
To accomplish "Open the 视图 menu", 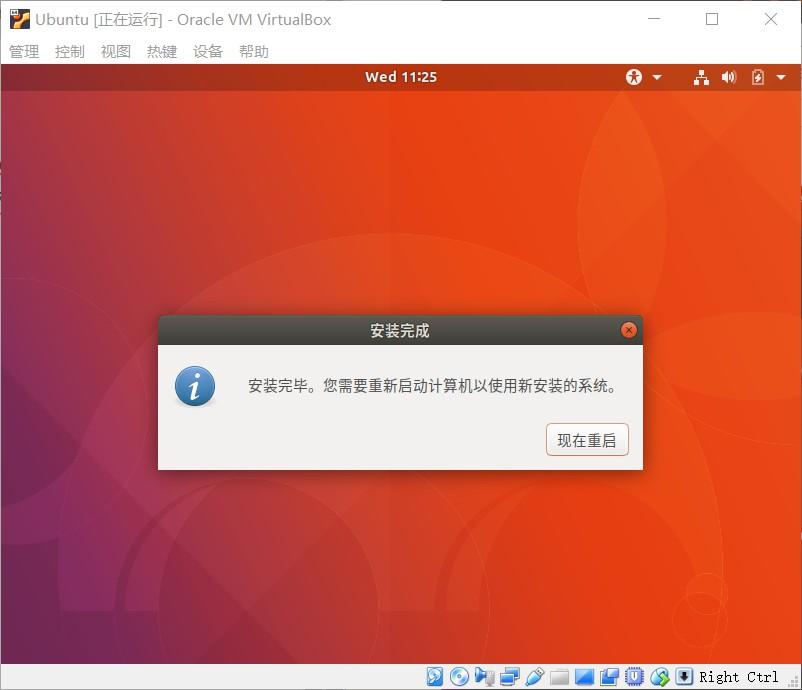I will pos(116,51).
